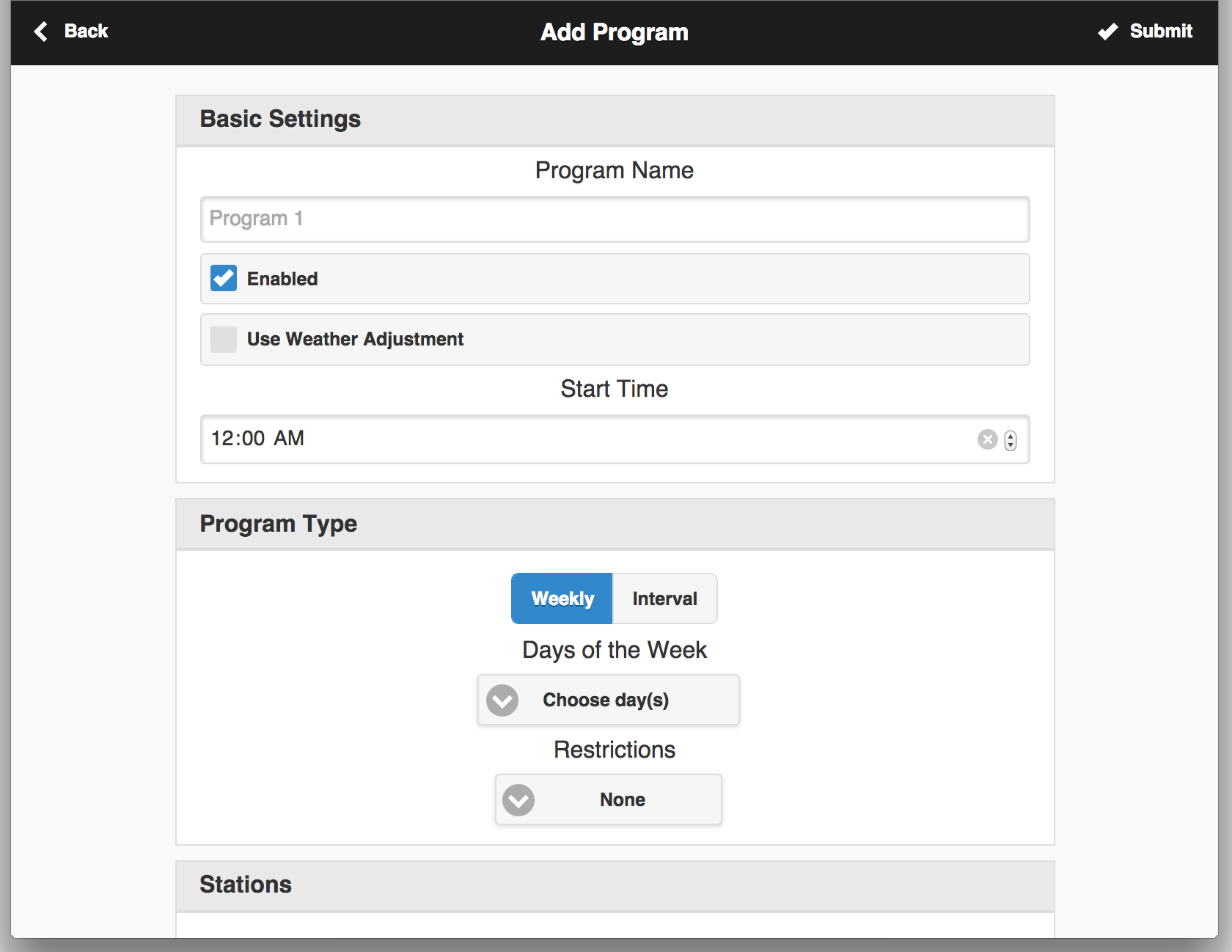
Task: Click the Restrictions circular arrow icon
Action: [x=518, y=800]
